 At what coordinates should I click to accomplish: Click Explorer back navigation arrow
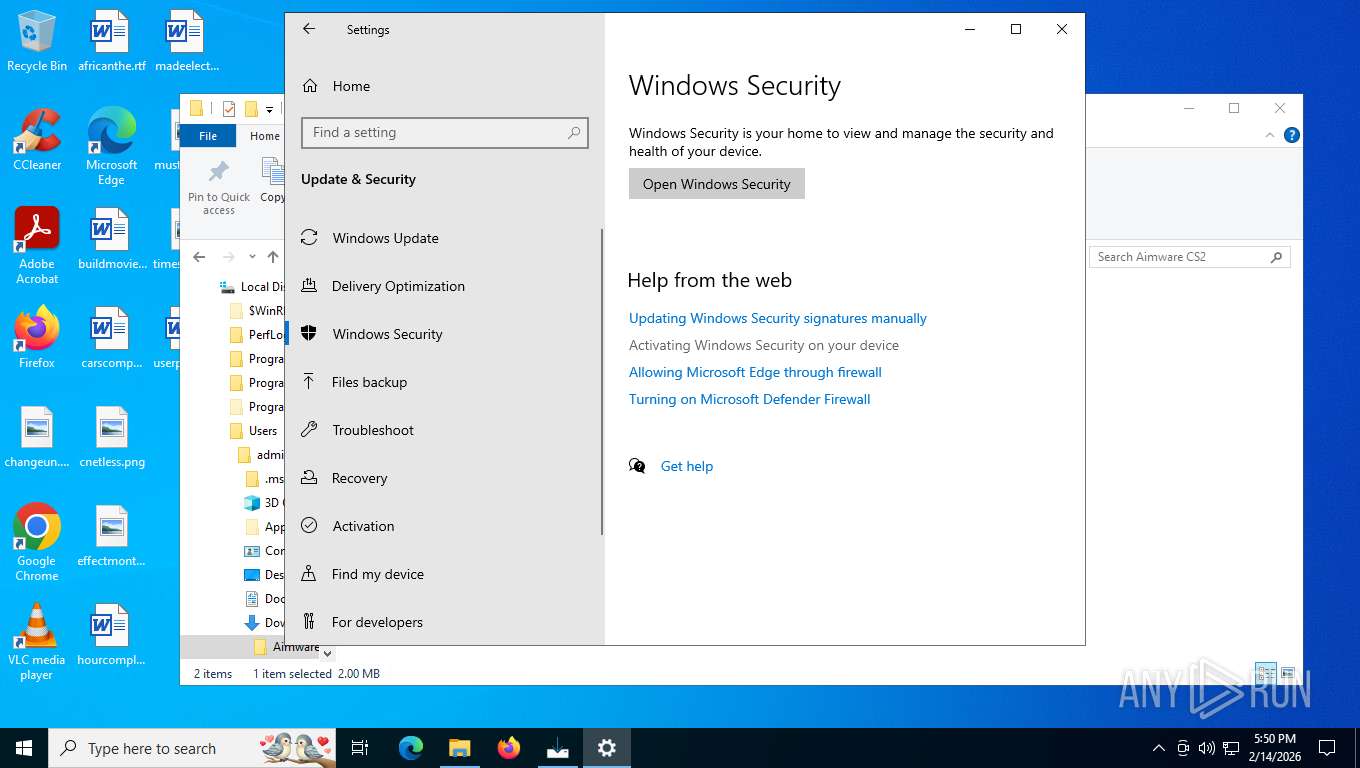[199, 257]
